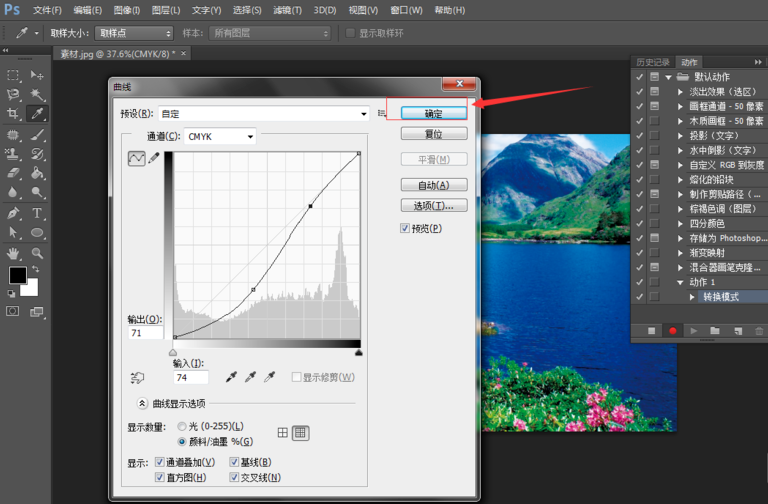Select the Eyedropper tool in the toolbox
Viewport: 768px width, 504px height.
37,114
